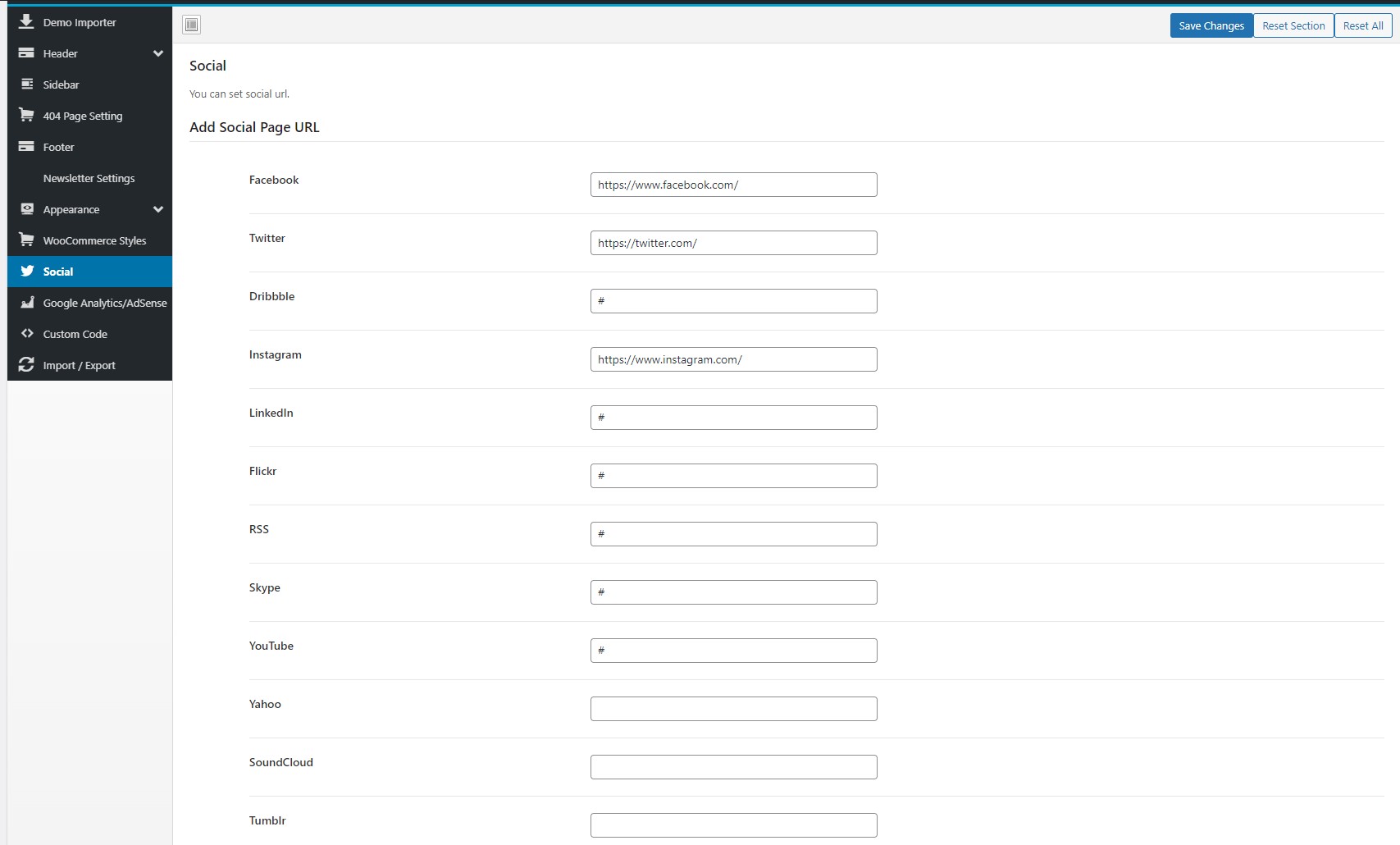Click the Sidebar menu icon
The image size is (1400, 845).
click(x=26, y=84)
